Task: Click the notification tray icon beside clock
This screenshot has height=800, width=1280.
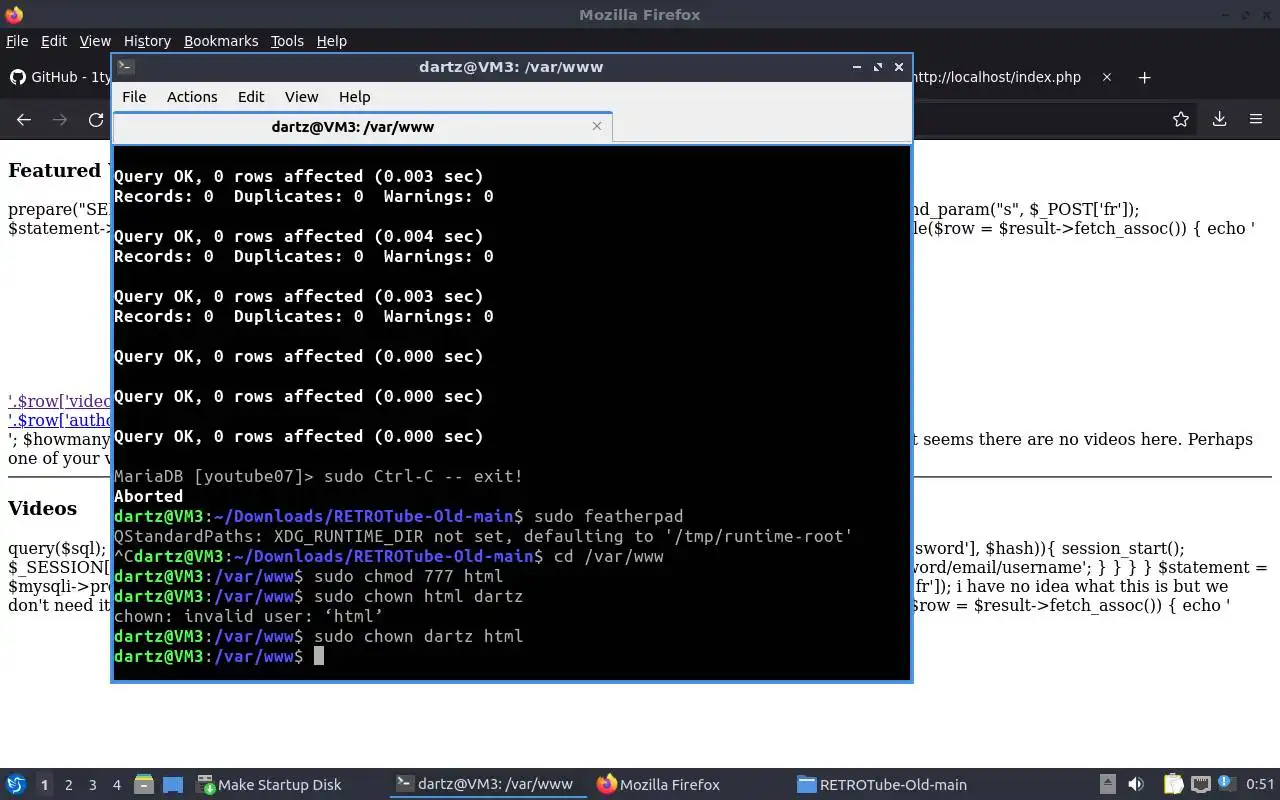Action: pyautogui.click(x=1227, y=785)
